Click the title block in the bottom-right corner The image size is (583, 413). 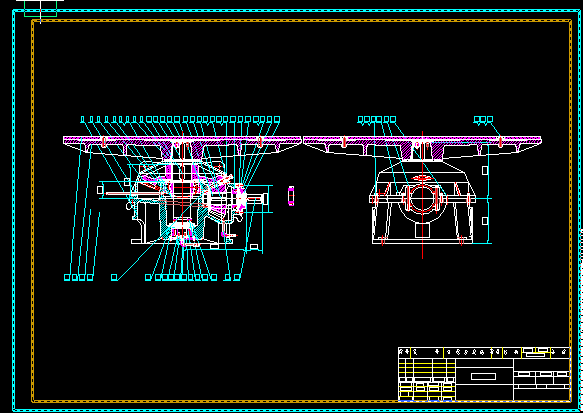pyautogui.click(x=484, y=374)
